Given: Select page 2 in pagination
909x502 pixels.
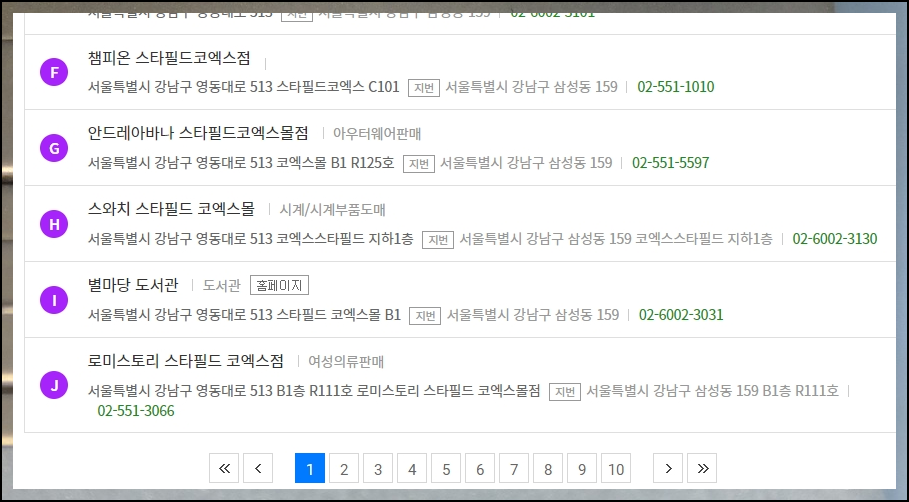Looking at the screenshot, I should [x=344, y=468].
